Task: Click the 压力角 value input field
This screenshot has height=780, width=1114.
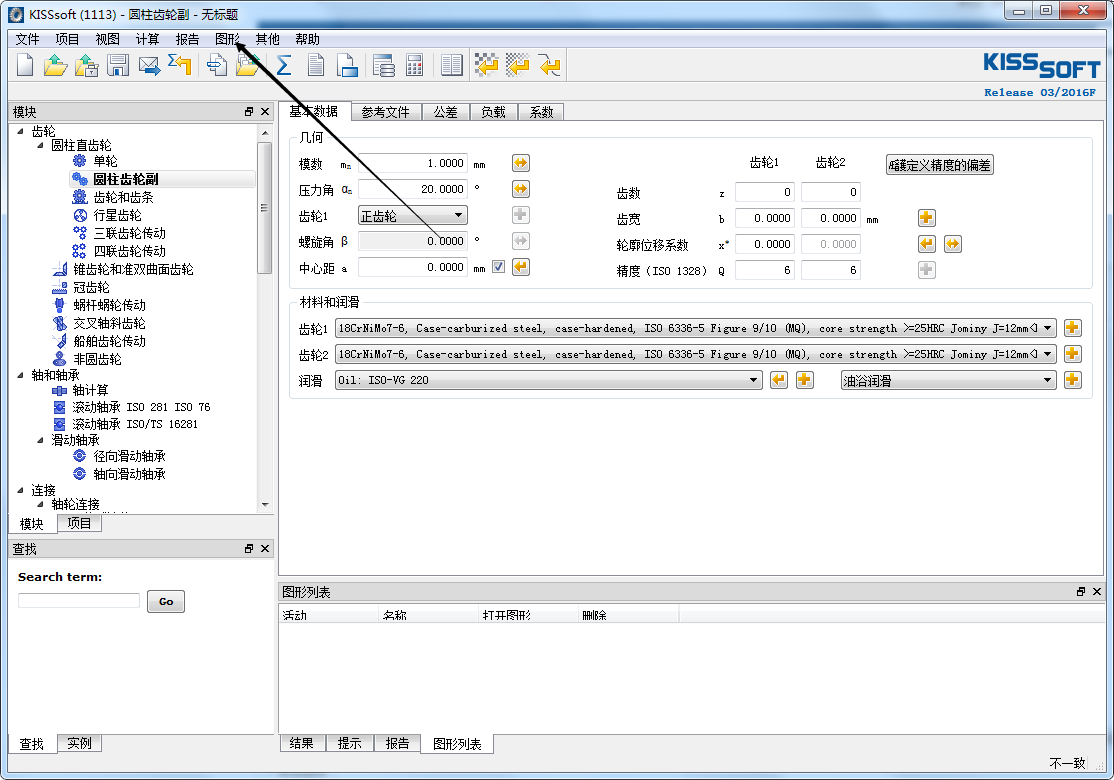Action: [413, 189]
